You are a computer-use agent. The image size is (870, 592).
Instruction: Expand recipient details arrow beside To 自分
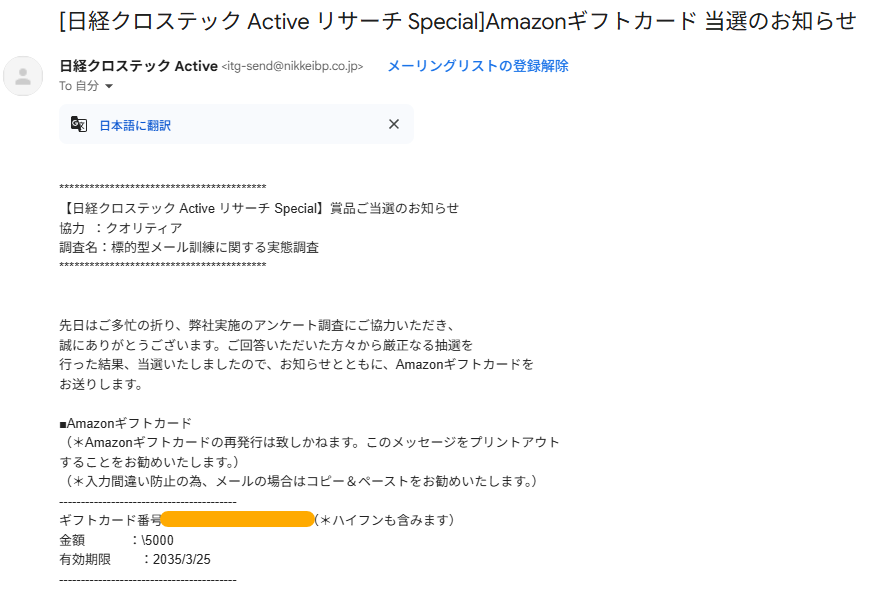tap(109, 86)
